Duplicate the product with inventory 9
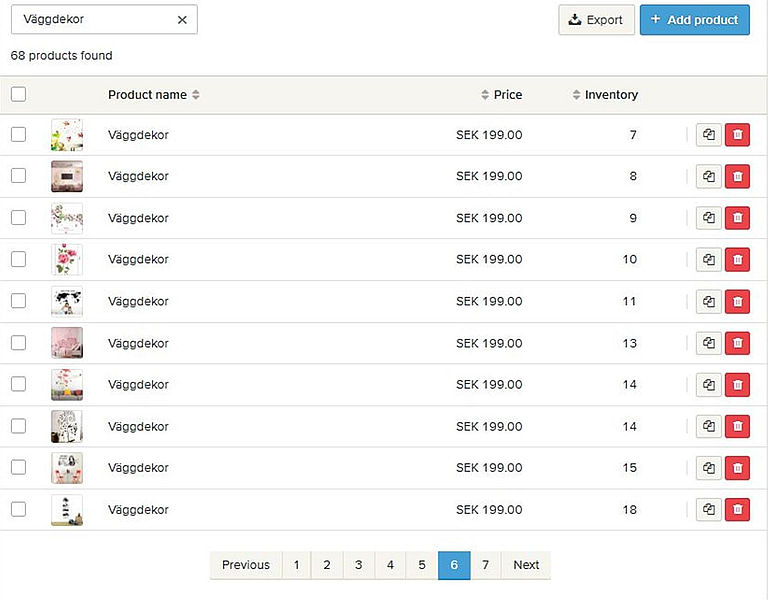Viewport: 768px width, 600px height. (x=709, y=218)
